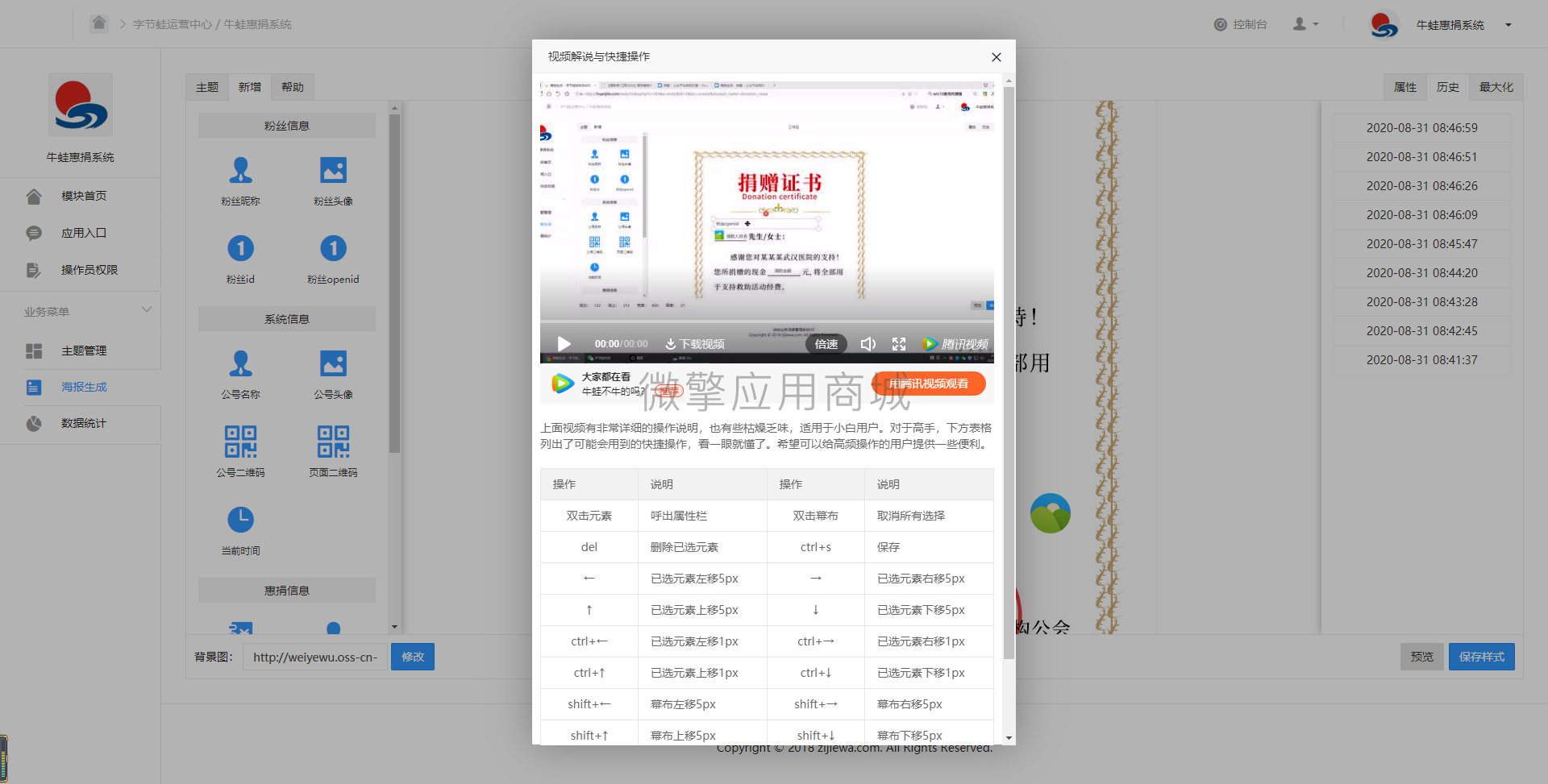
Task: Switch to the 属性 tab
Action: click(1405, 87)
